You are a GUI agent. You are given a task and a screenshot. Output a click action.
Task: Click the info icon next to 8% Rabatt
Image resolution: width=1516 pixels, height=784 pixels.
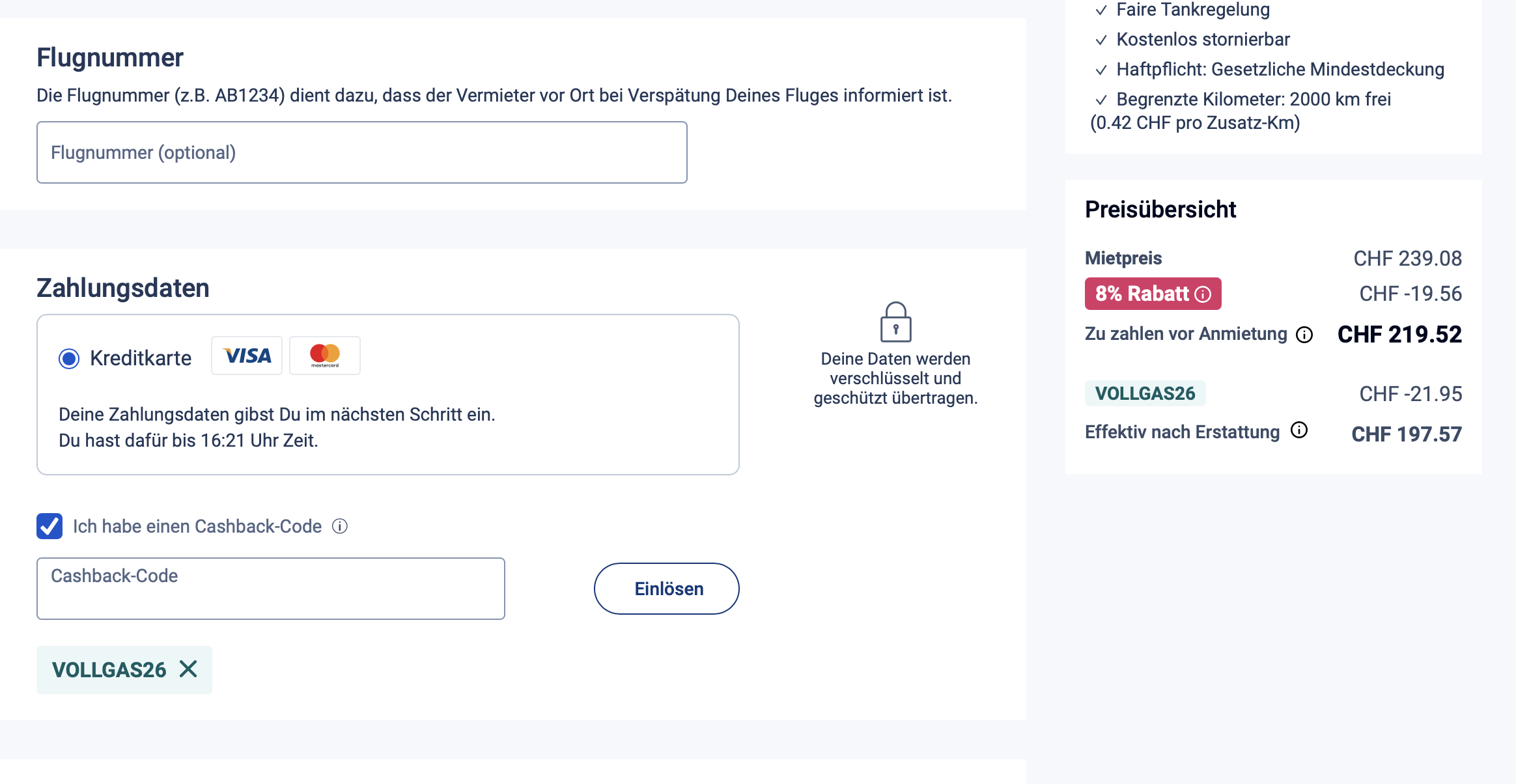click(1203, 294)
